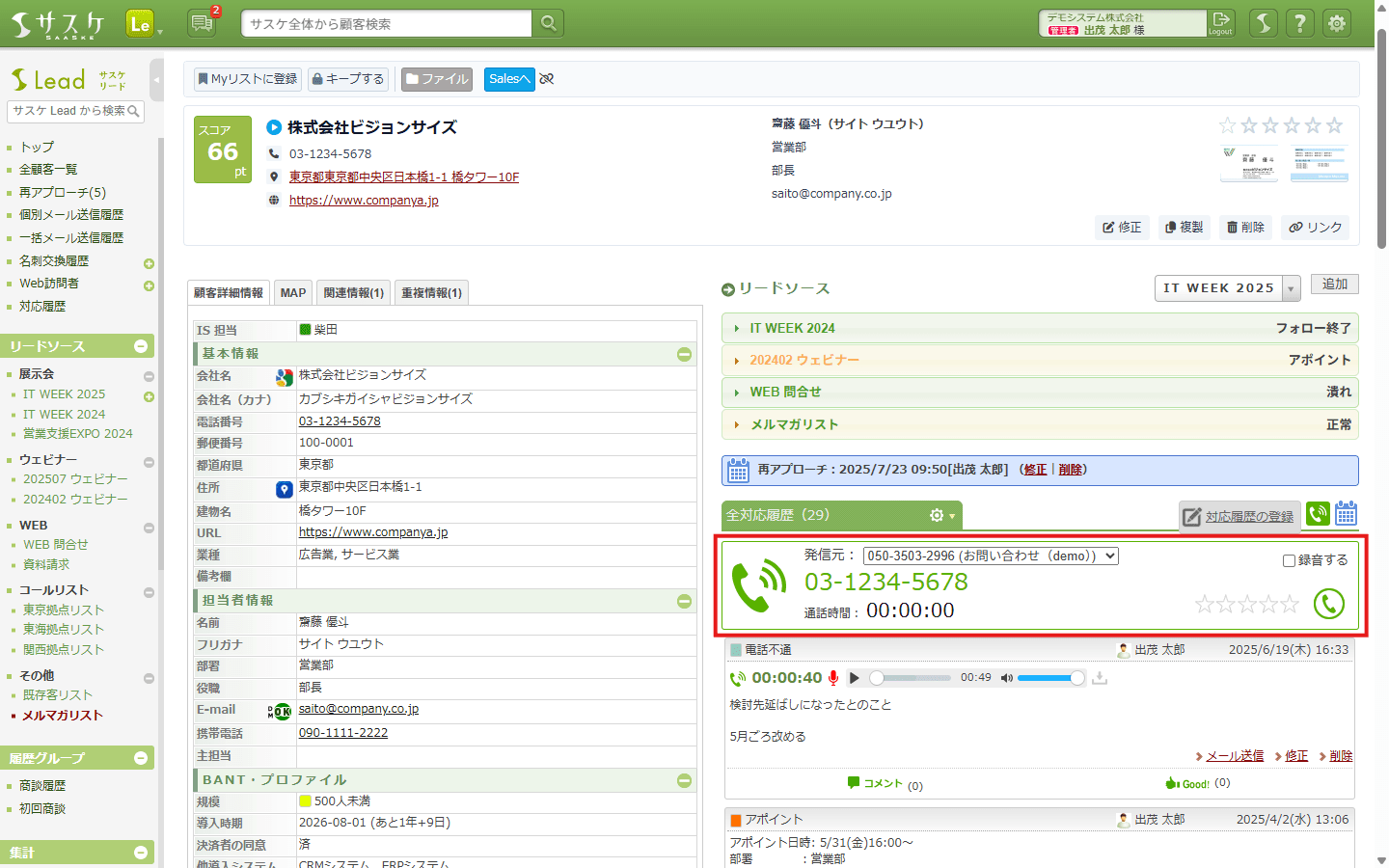Collapse the 基本情報 section

(x=685, y=354)
